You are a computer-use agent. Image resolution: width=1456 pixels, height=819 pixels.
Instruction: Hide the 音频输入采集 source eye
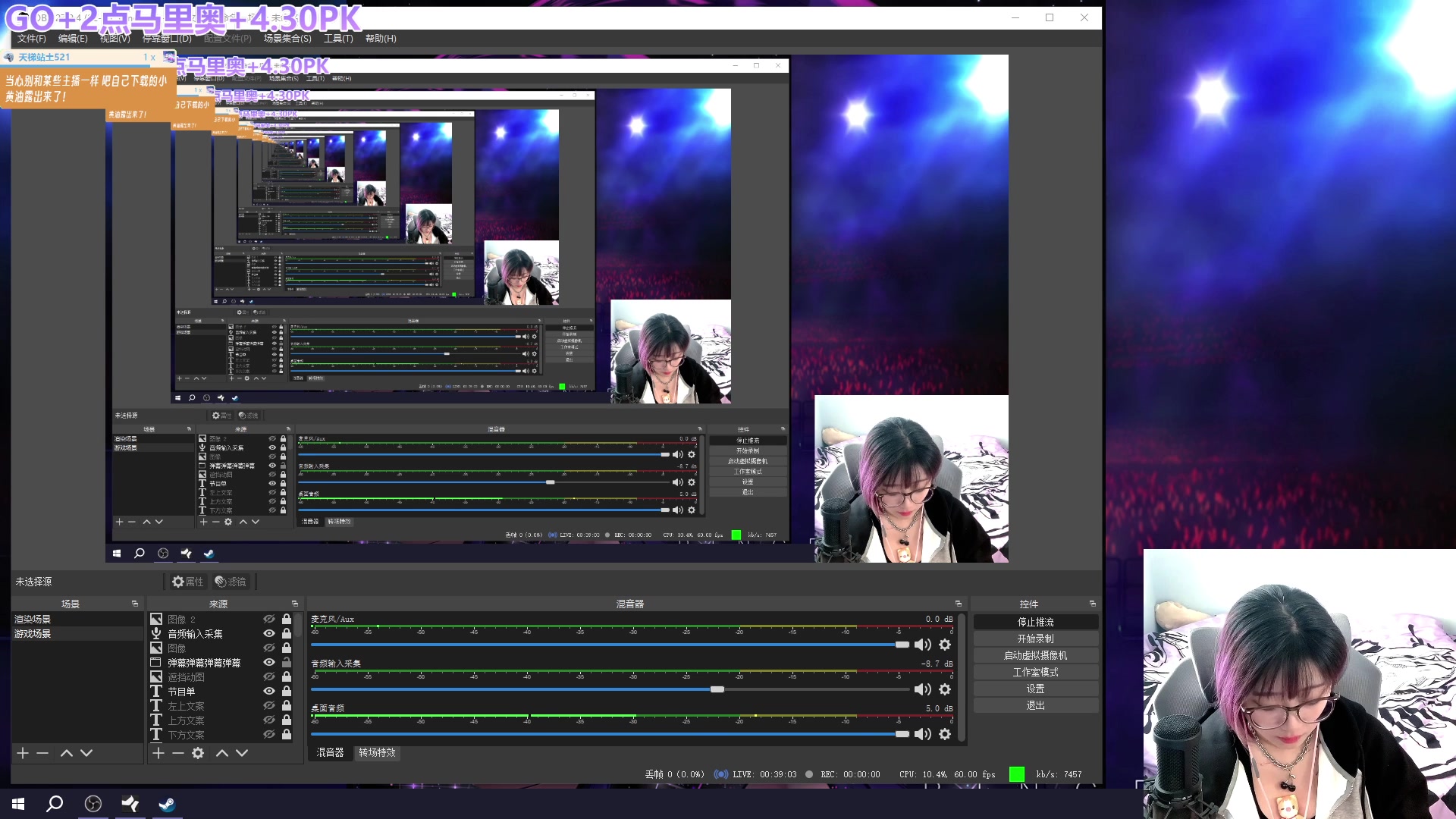[268, 633]
